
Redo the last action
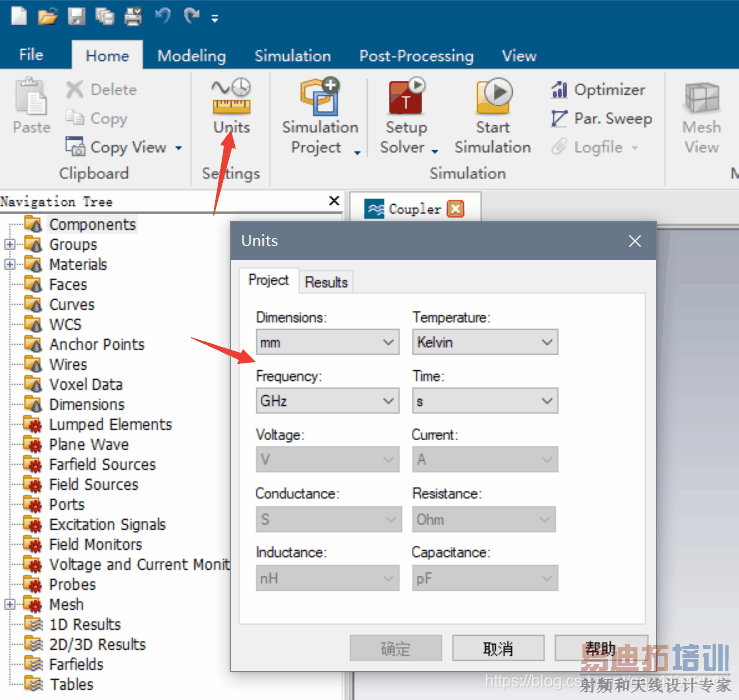coord(191,16)
